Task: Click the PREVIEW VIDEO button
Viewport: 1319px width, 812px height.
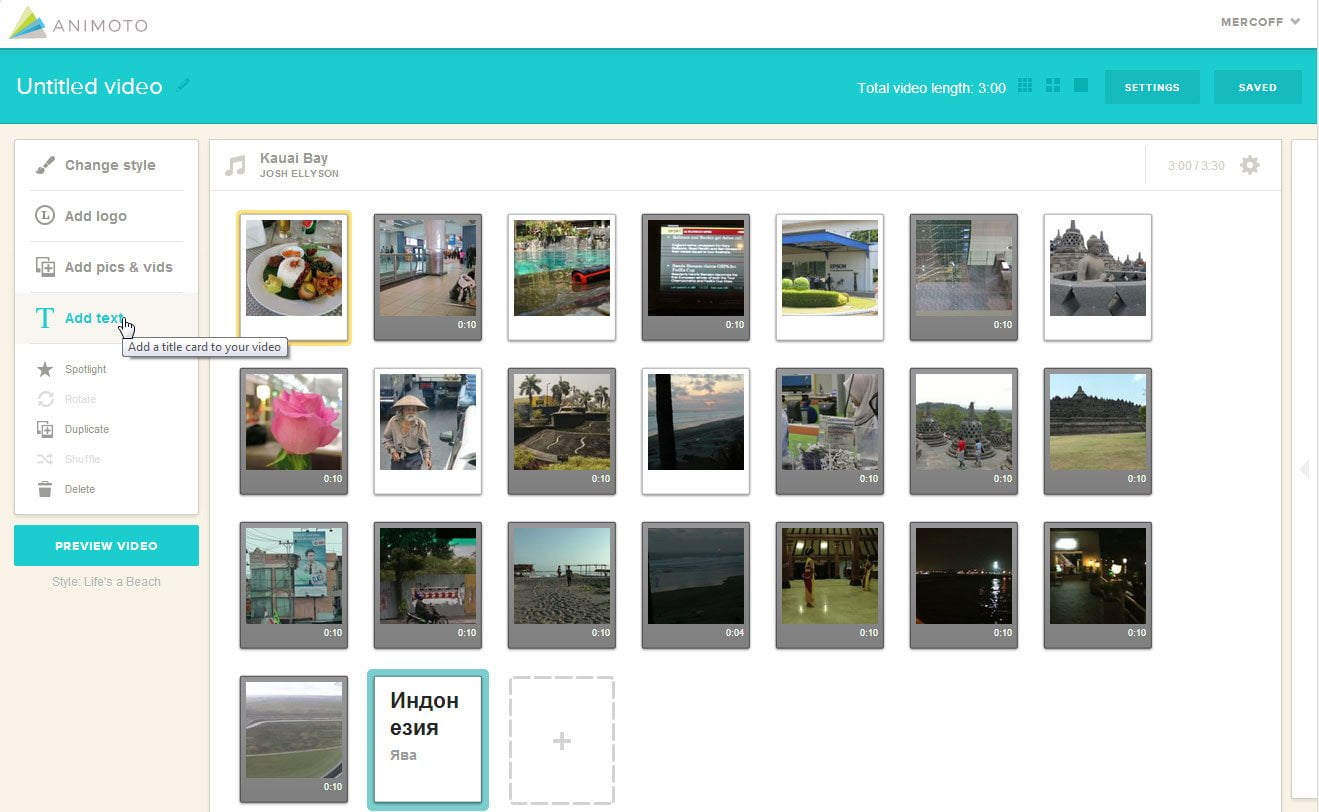Action: tap(106, 546)
